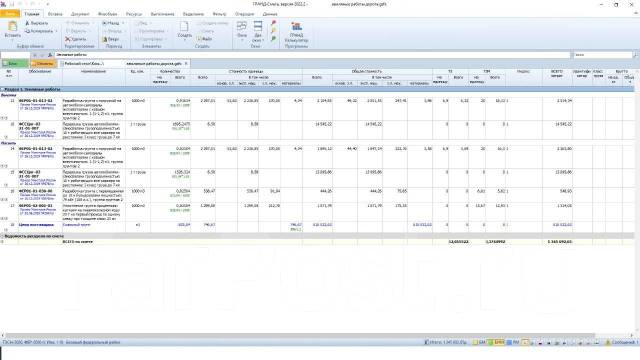This screenshot has width=640, height=360.
Task: Open the Файл orange menu button
Action: pyautogui.click(x=10, y=14)
